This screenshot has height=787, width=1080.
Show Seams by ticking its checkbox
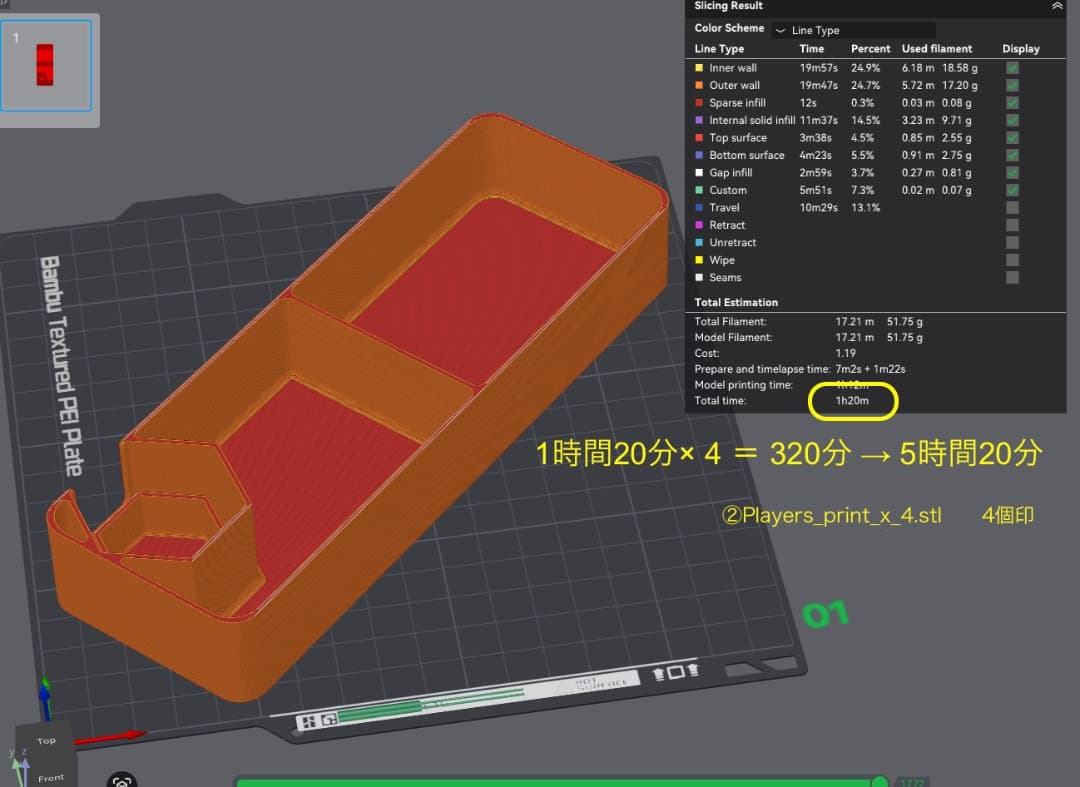tap(1012, 278)
